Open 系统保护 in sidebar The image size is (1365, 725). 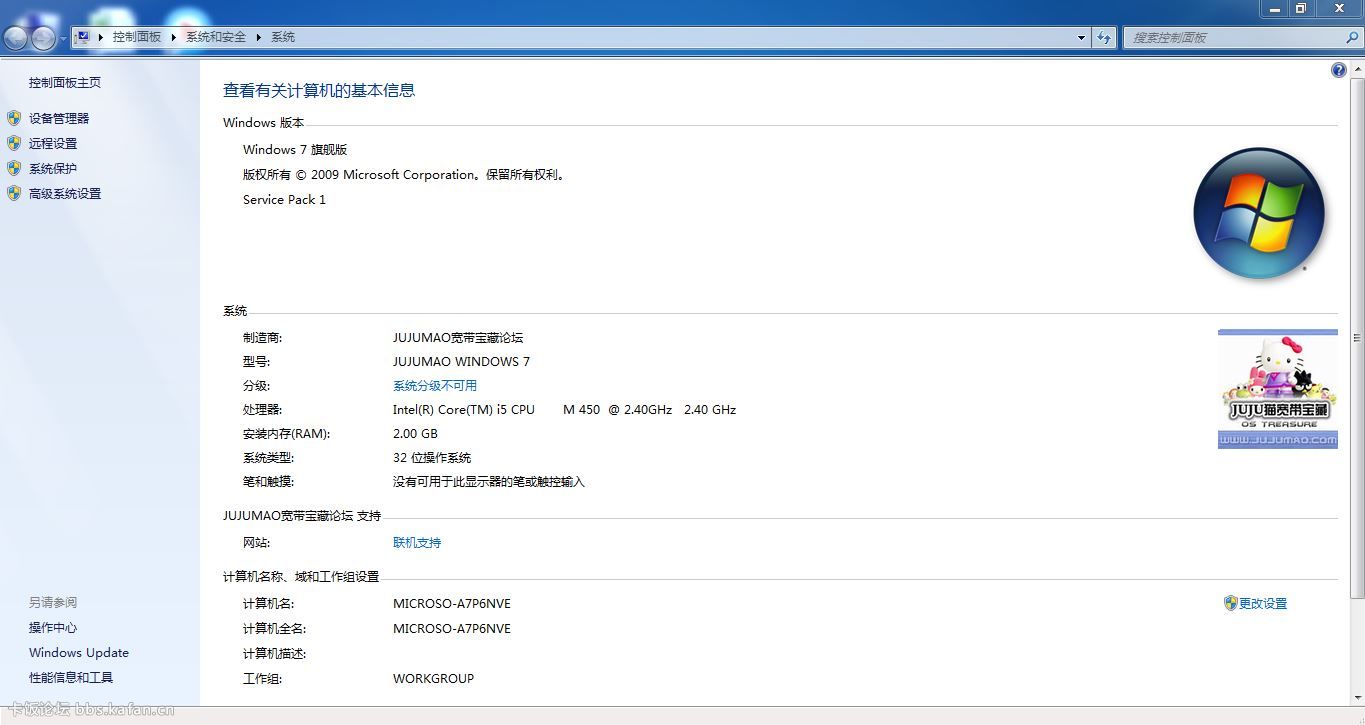pyautogui.click(x=53, y=169)
